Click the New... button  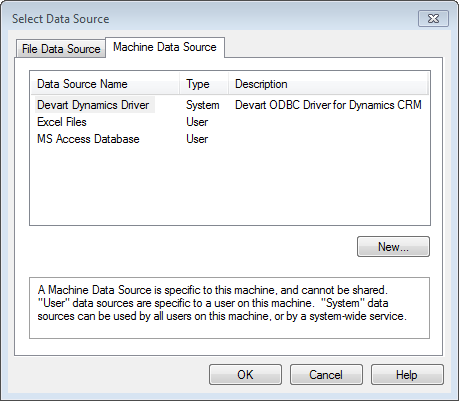coord(393,247)
